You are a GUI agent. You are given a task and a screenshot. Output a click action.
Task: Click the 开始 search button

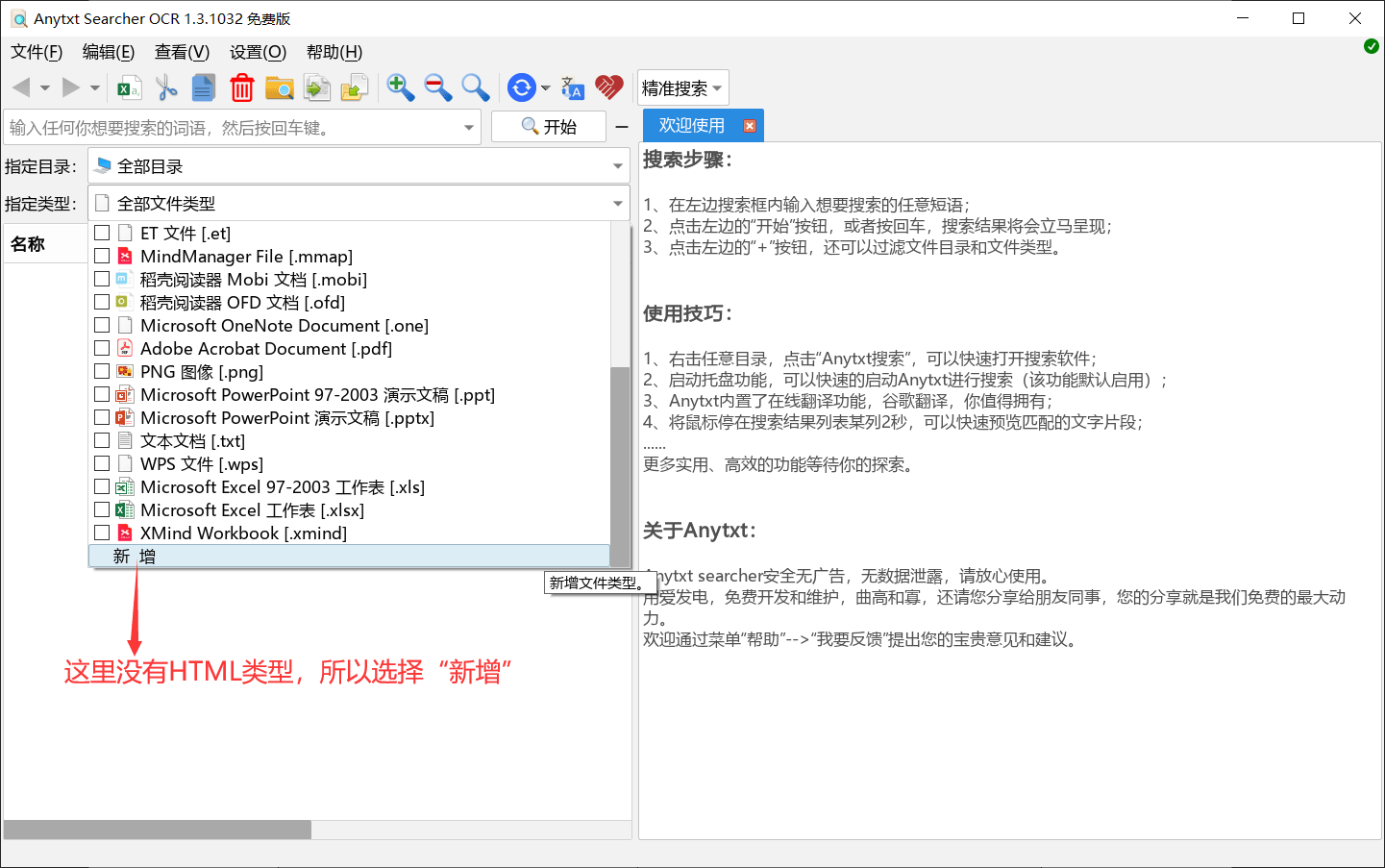tap(549, 127)
